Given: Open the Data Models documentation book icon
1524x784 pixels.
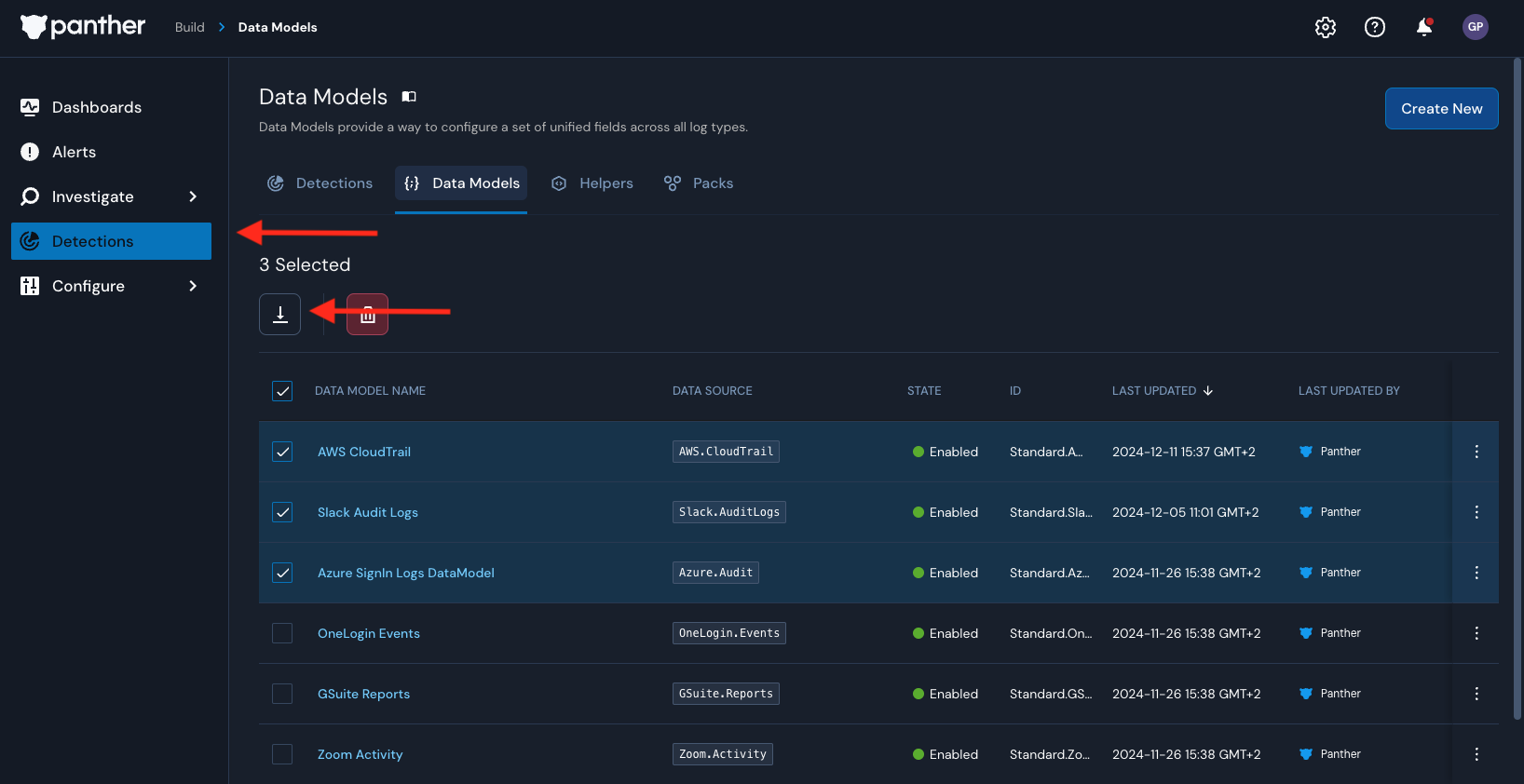Looking at the screenshot, I should 409,97.
